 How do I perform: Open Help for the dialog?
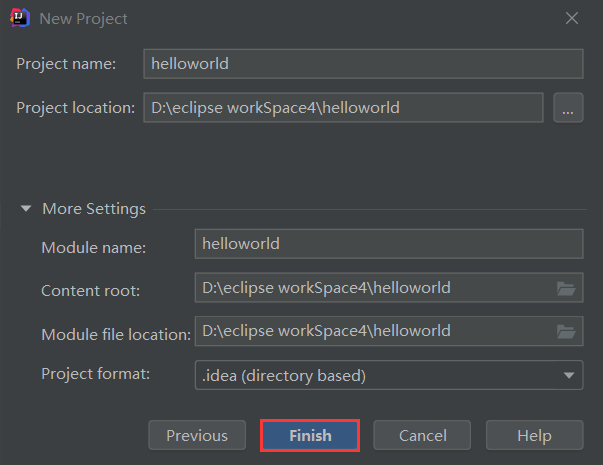coord(535,435)
